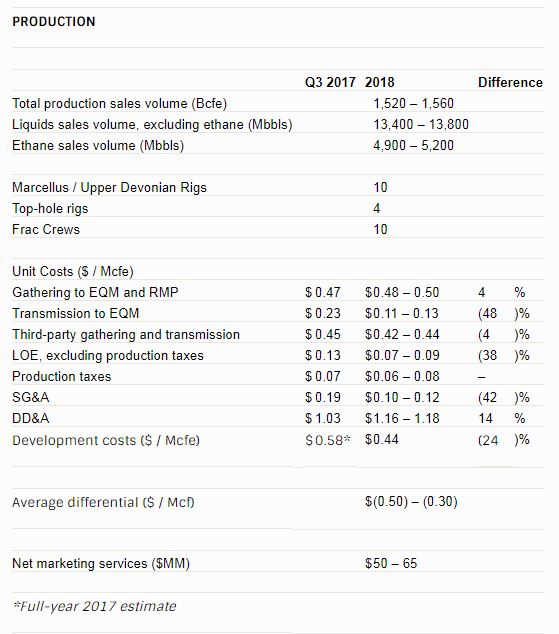Click the Transmission to EQM $0.23 value
The image size is (559, 634).
tap(323, 313)
